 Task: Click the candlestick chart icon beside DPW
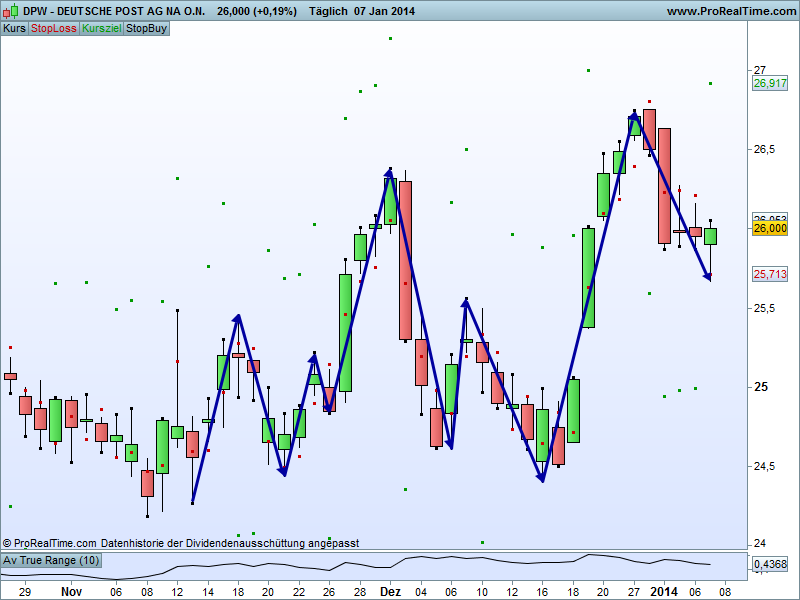point(11,11)
